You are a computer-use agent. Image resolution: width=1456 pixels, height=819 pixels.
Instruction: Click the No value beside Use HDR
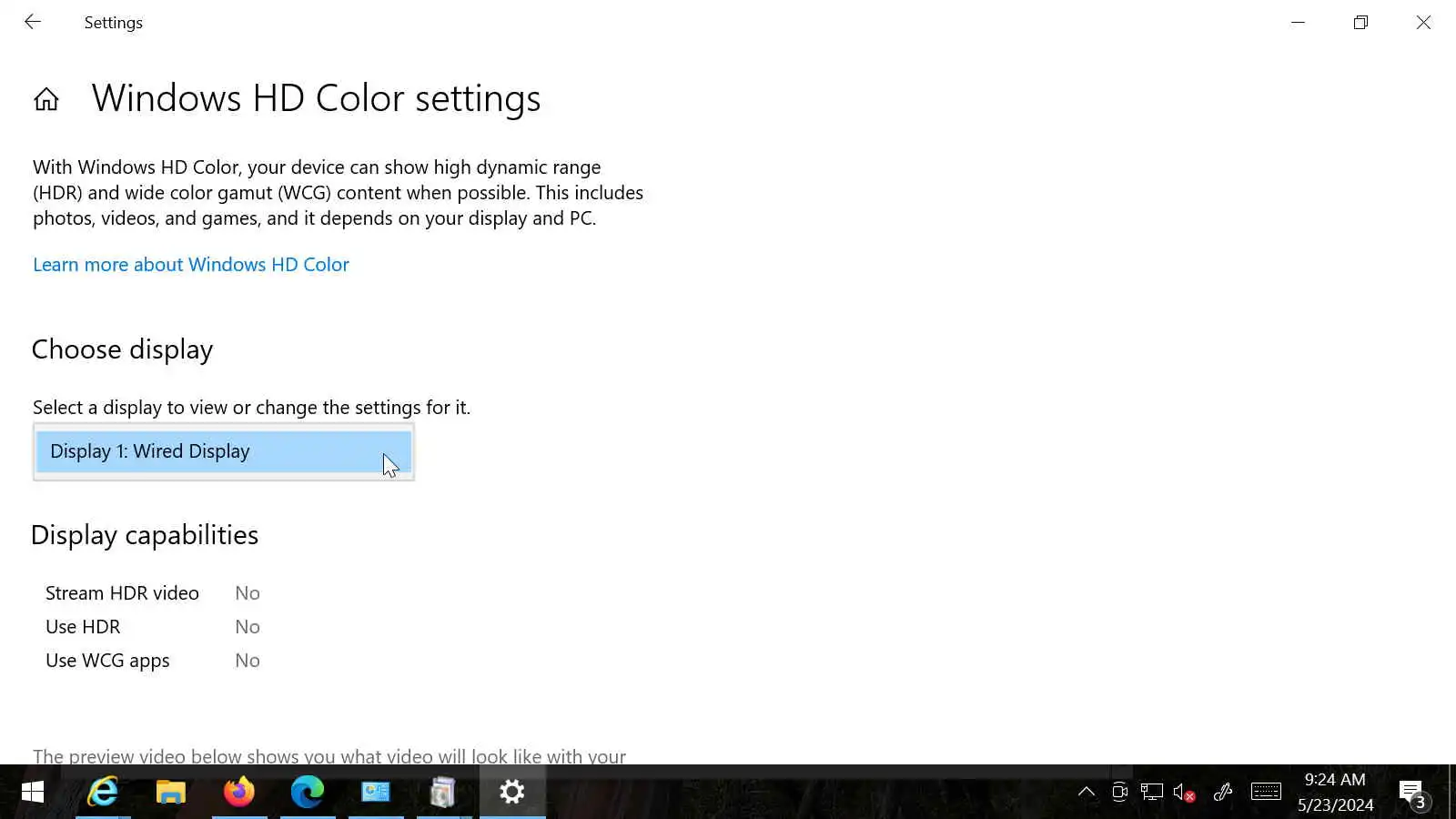[248, 627]
